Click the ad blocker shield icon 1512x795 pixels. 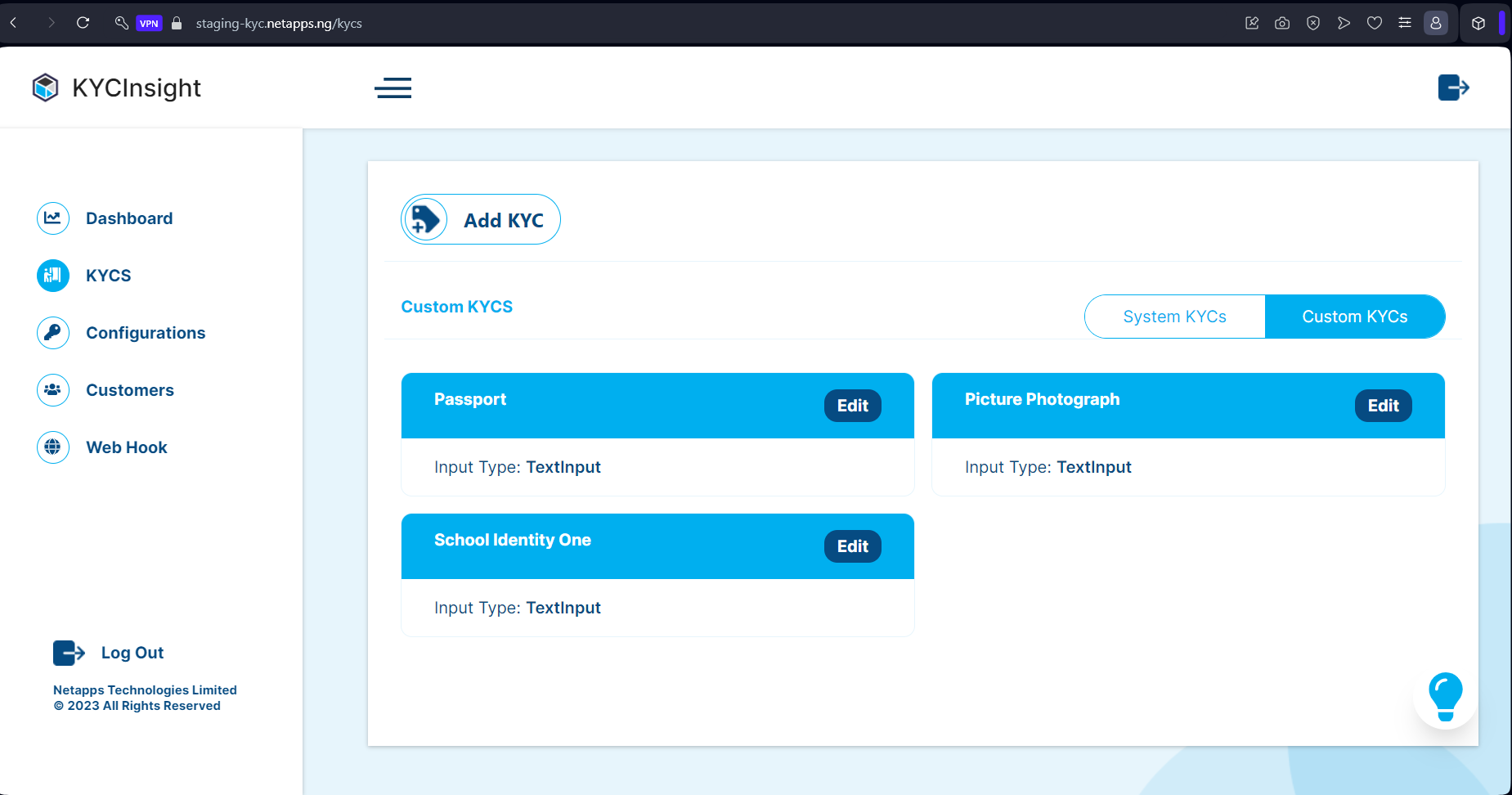pyautogui.click(x=1313, y=23)
